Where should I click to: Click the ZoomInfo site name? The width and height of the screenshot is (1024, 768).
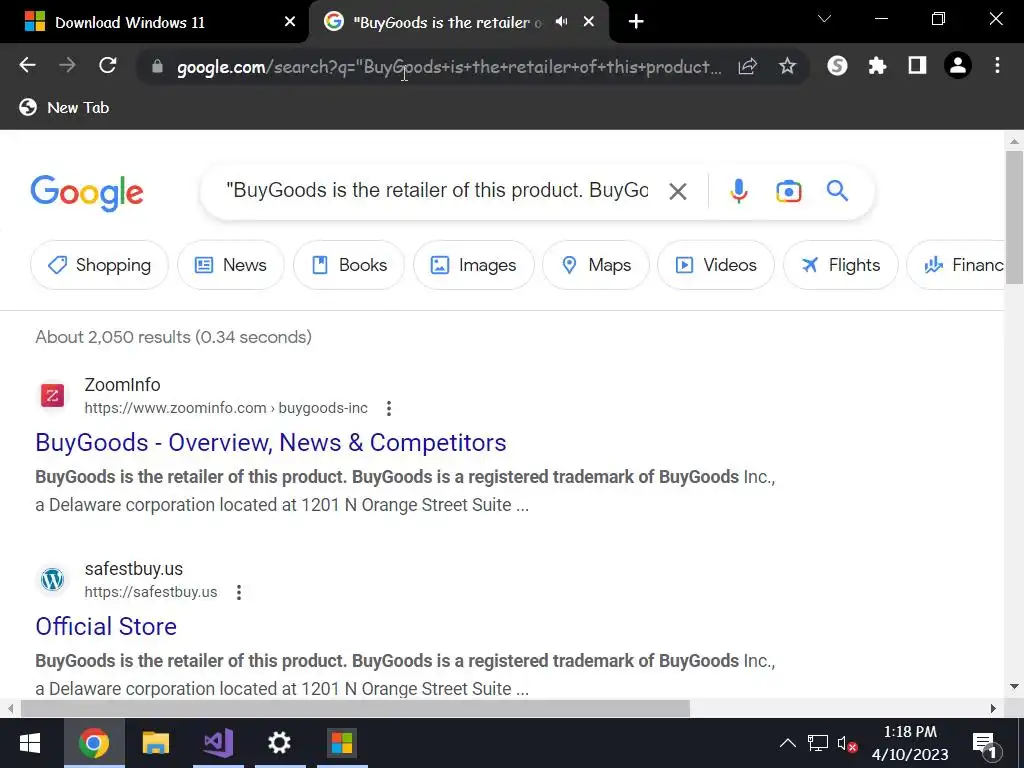122,385
